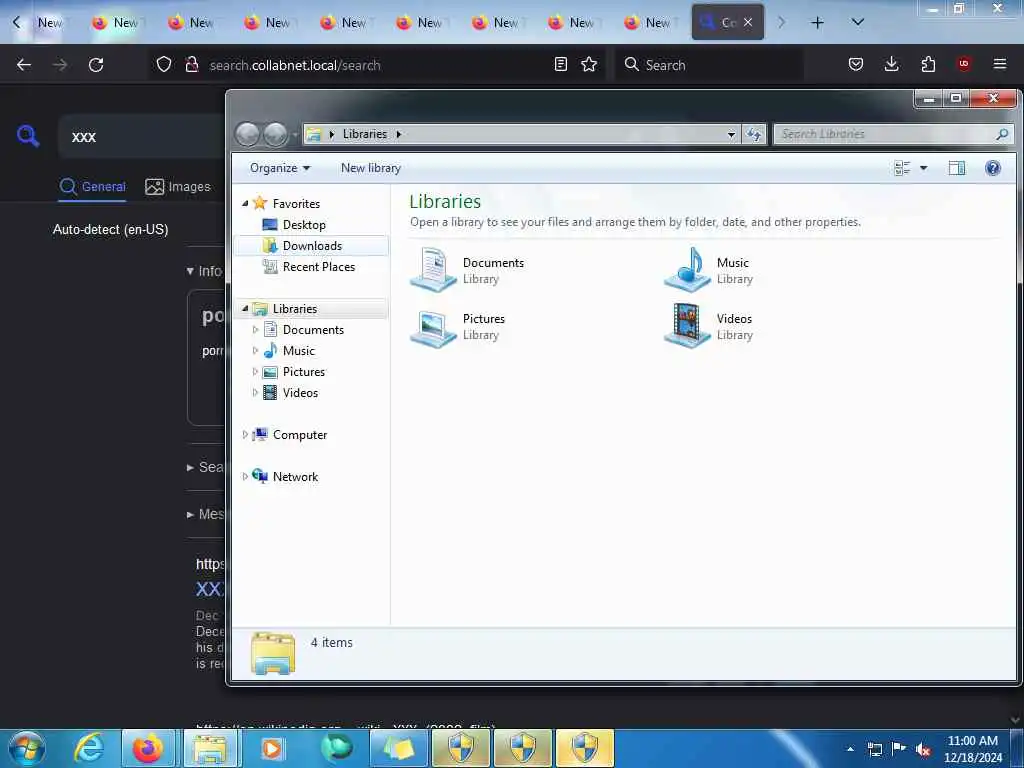Expand Videos node in navigation tree
The height and width of the screenshot is (768, 1024).
(255, 392)
